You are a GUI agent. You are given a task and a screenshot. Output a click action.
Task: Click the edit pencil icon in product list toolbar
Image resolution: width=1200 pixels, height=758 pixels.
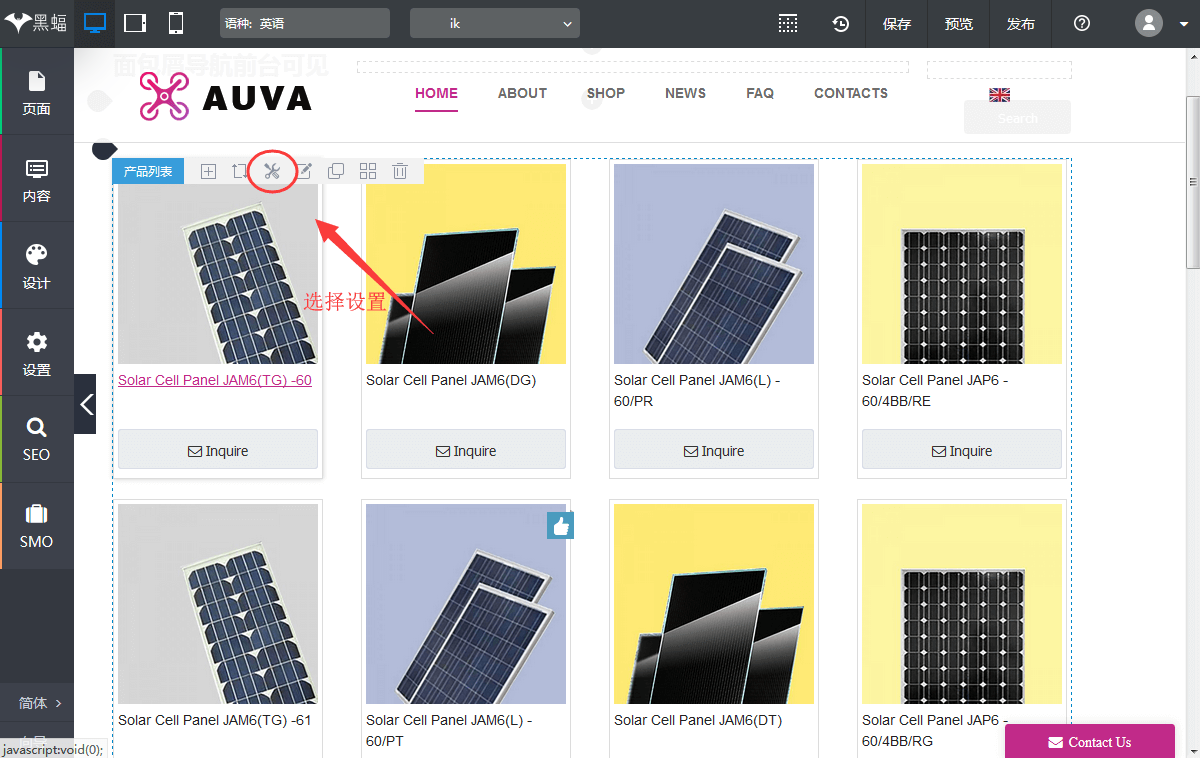(304, 171)
